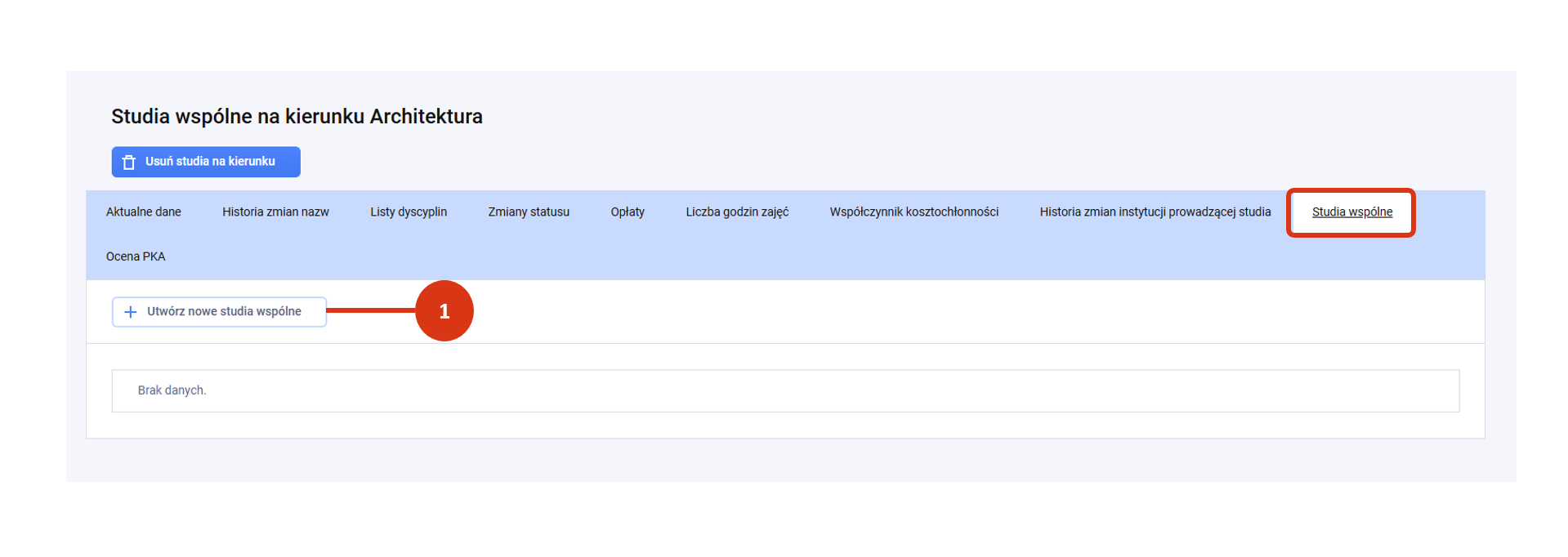1568x557 pixels.
Task: Click 'Utwórz nowe studia wspólne' button
Action: pyautogui.click(x=219, y=312)
